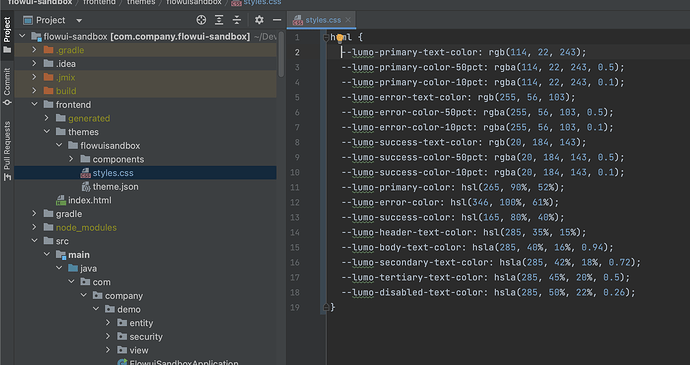Hide the Project panel with minus icon
The height and width of the screenshot is (365, 690).
point(277,20)
